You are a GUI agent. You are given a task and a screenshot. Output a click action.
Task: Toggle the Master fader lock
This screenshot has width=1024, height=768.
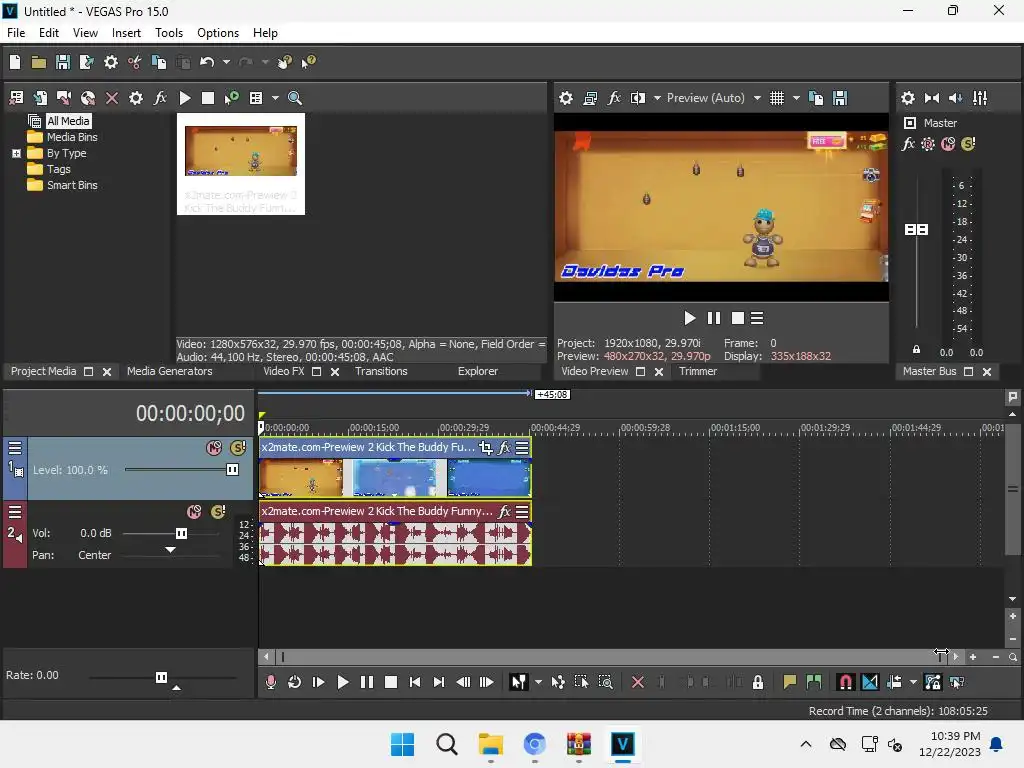point(916,350)
